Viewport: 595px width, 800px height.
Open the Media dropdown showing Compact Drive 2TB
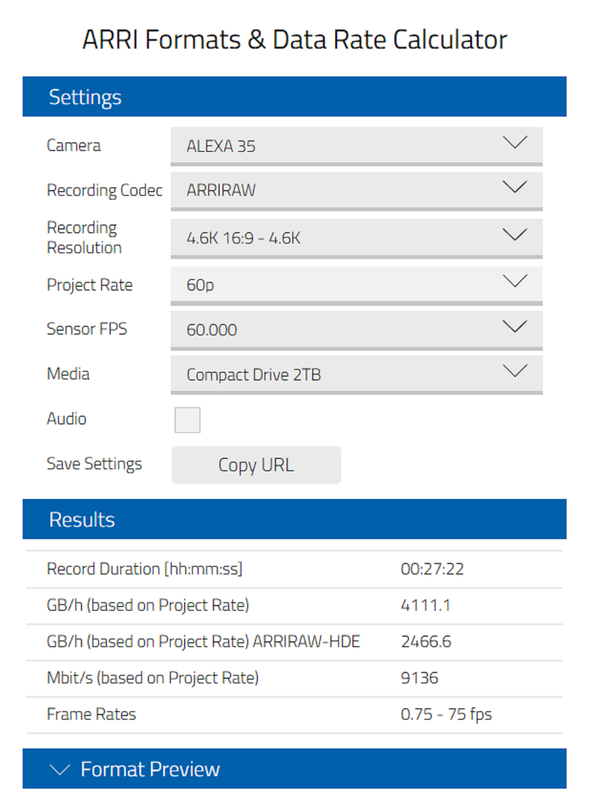click(x=356, y=375)
